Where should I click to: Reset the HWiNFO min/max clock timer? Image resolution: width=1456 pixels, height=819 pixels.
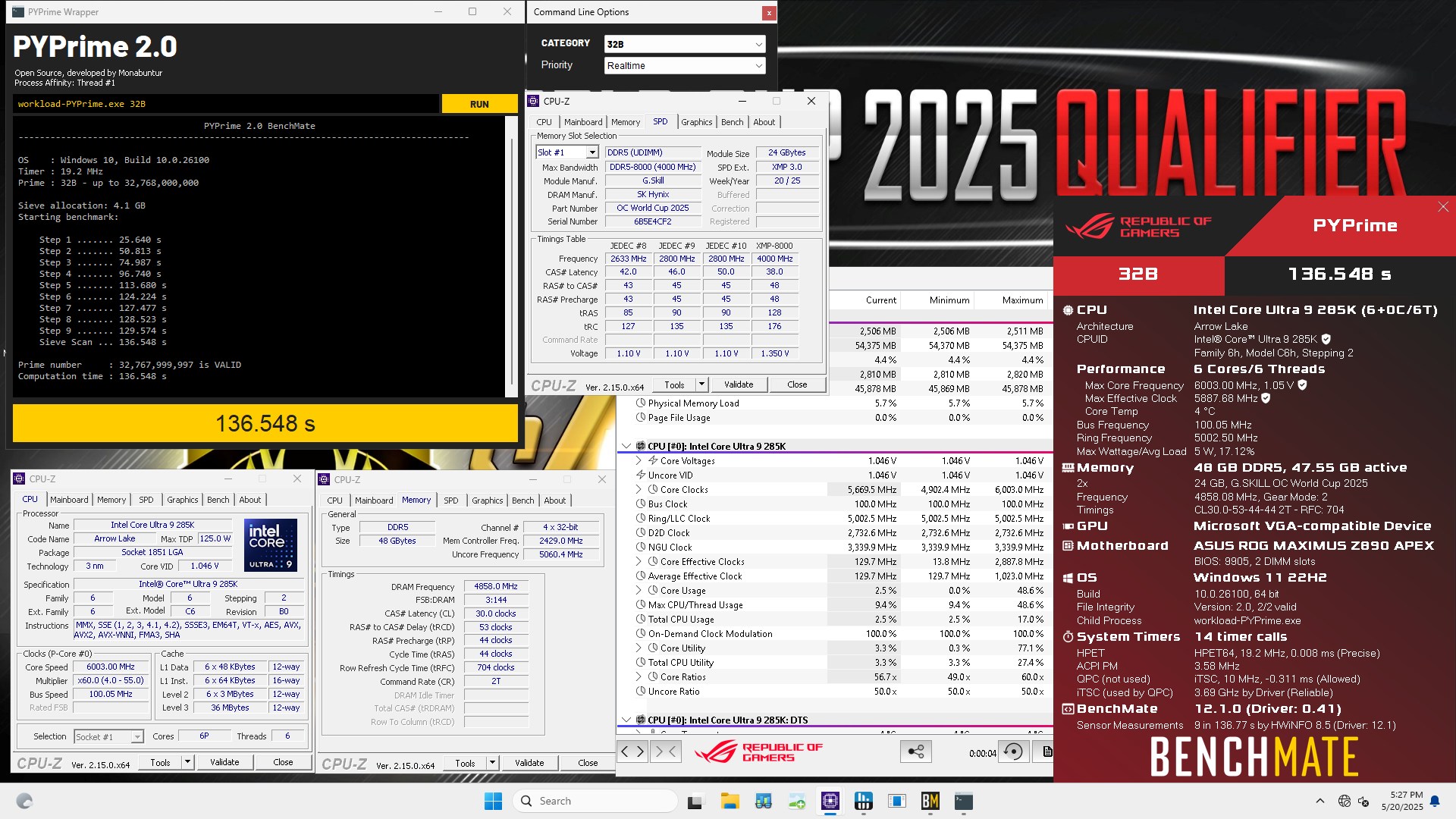click(1013, 752)
